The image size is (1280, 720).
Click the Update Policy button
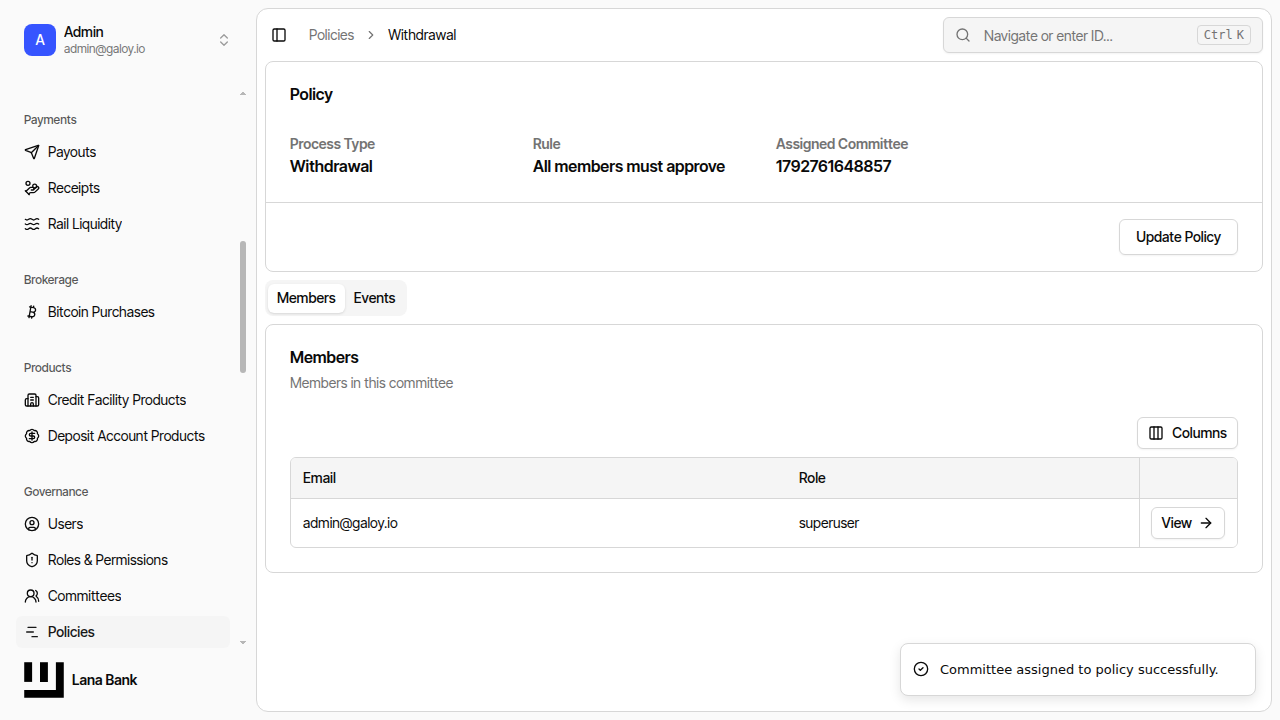pos(1178,237)
